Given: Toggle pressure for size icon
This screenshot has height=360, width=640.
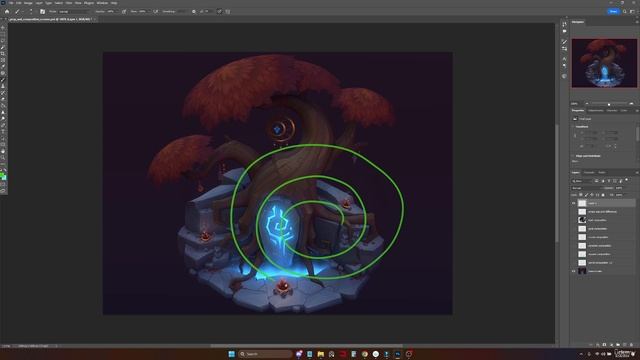Looking at the screenshot, I should tap(220, 11).
